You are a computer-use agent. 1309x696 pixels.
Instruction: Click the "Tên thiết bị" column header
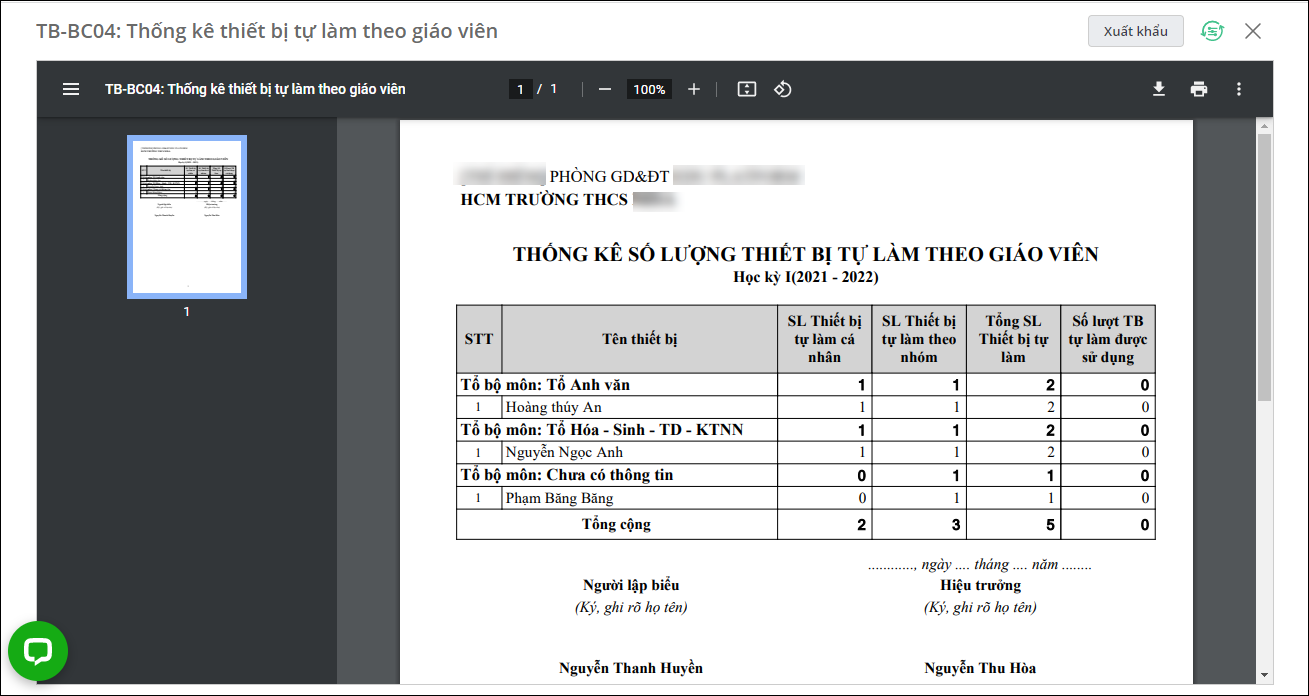[640, 339]
